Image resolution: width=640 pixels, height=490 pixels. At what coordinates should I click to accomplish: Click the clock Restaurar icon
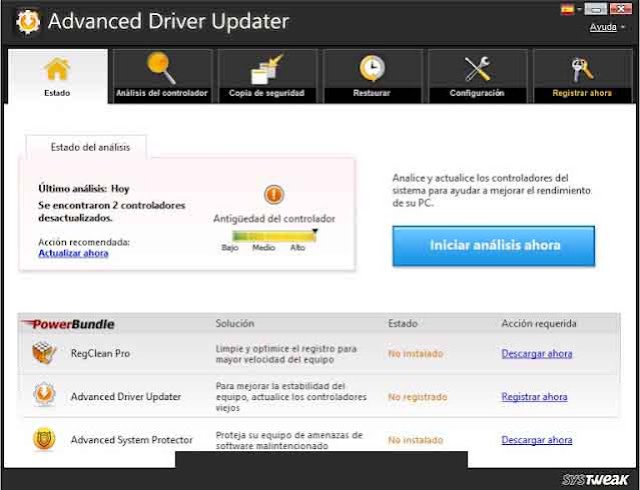(372, 68)
